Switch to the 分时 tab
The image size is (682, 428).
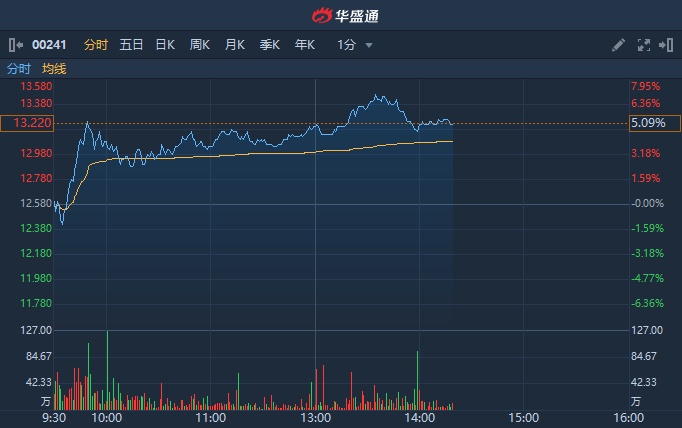click(x=96, y=45)
